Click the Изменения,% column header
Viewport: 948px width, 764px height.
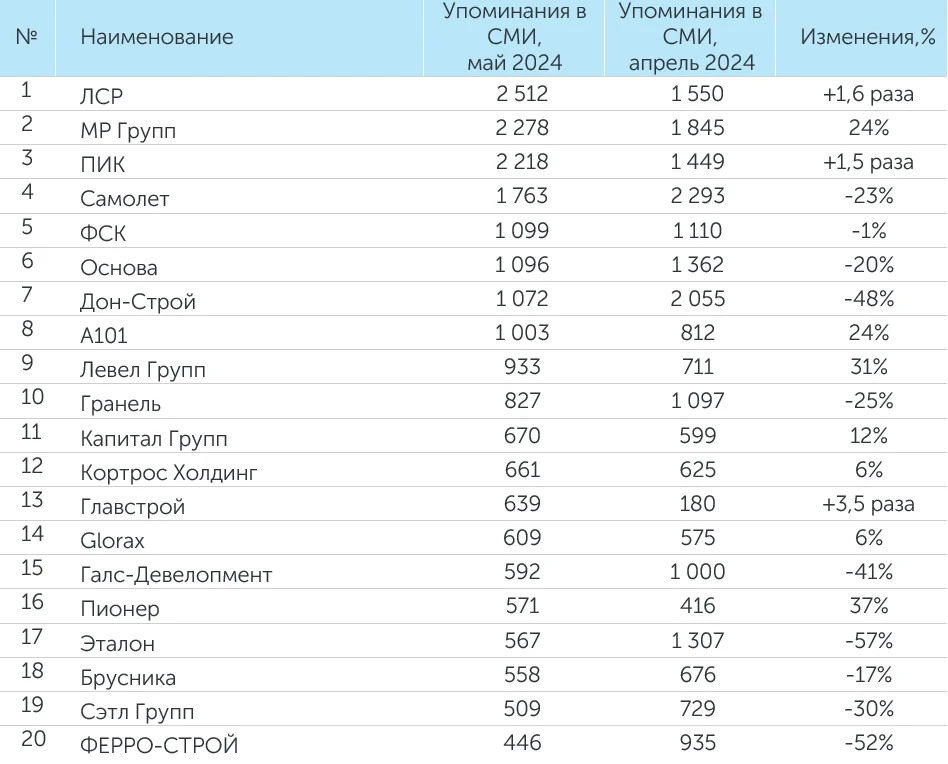click(867, 37)
